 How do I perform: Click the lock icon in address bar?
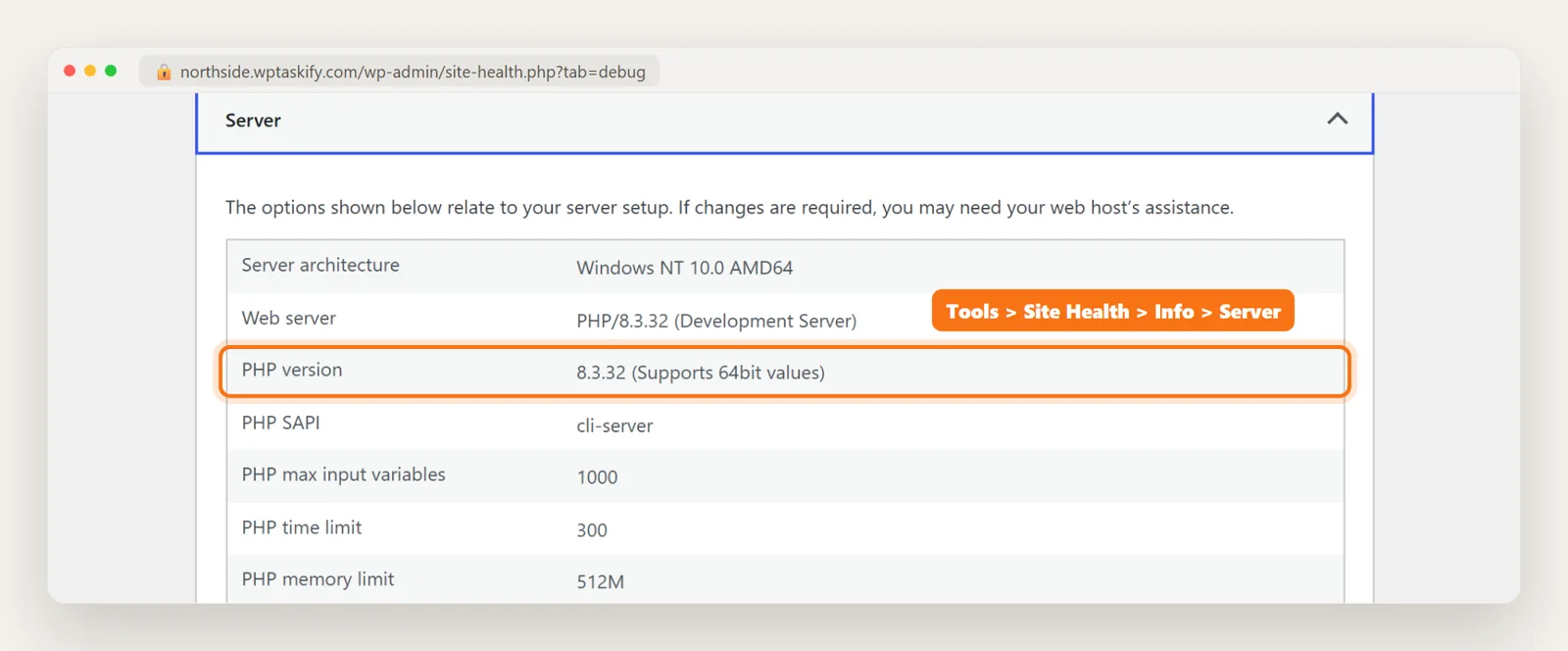164,72
